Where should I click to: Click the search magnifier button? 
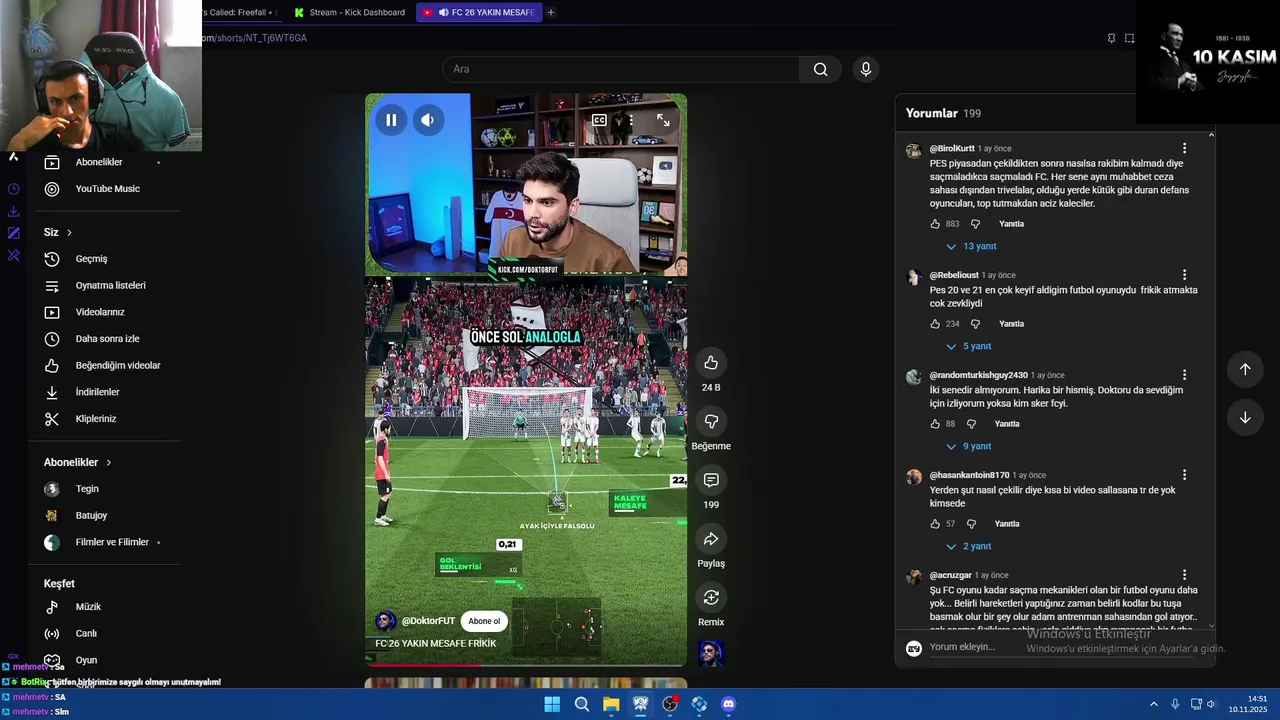[x=820, y=69]
